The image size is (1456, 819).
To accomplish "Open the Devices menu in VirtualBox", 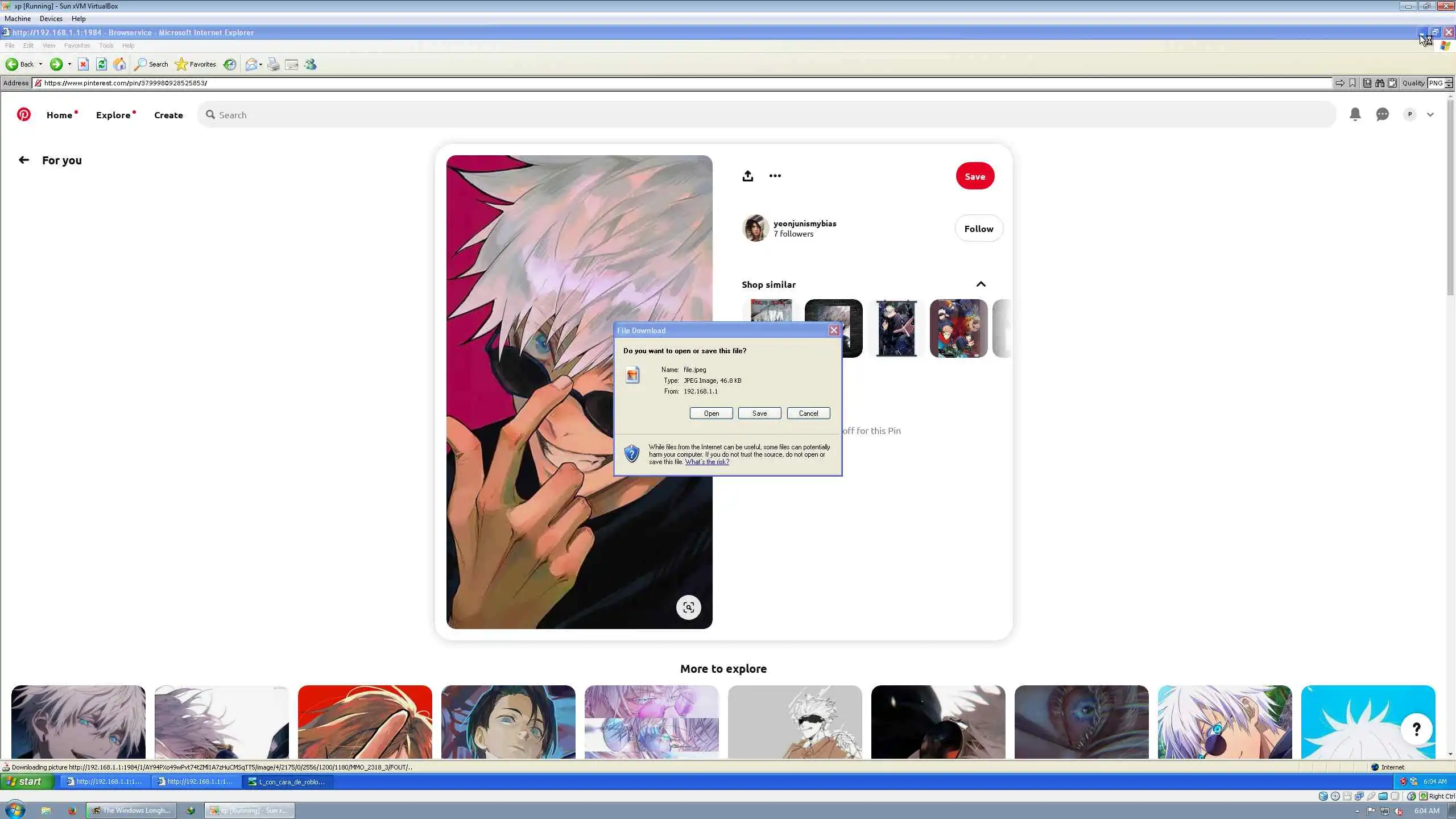I will tap(51, 19).
